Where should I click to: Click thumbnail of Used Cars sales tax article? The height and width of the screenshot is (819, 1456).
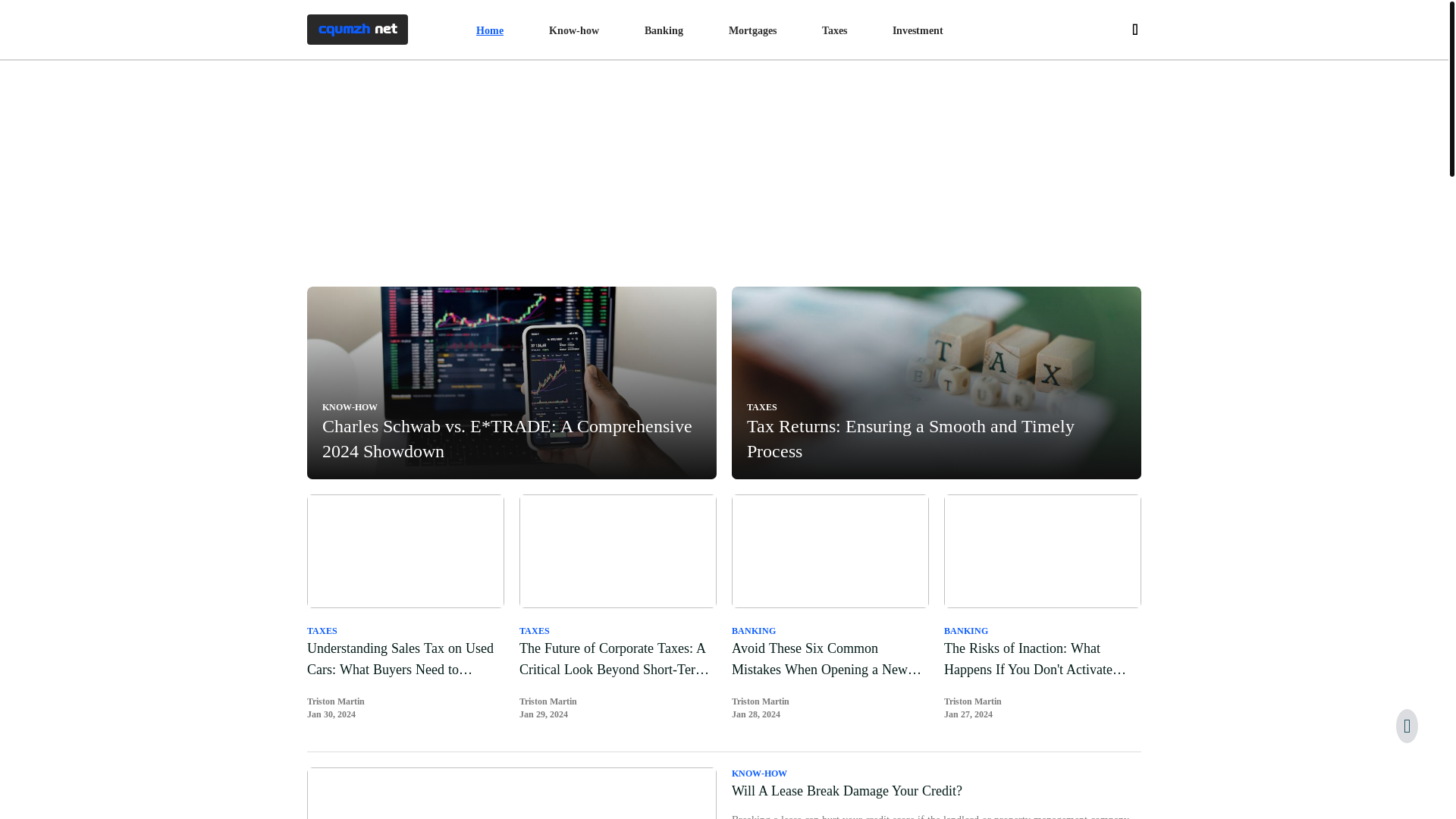pyautogui.click(x=406, y=551)
